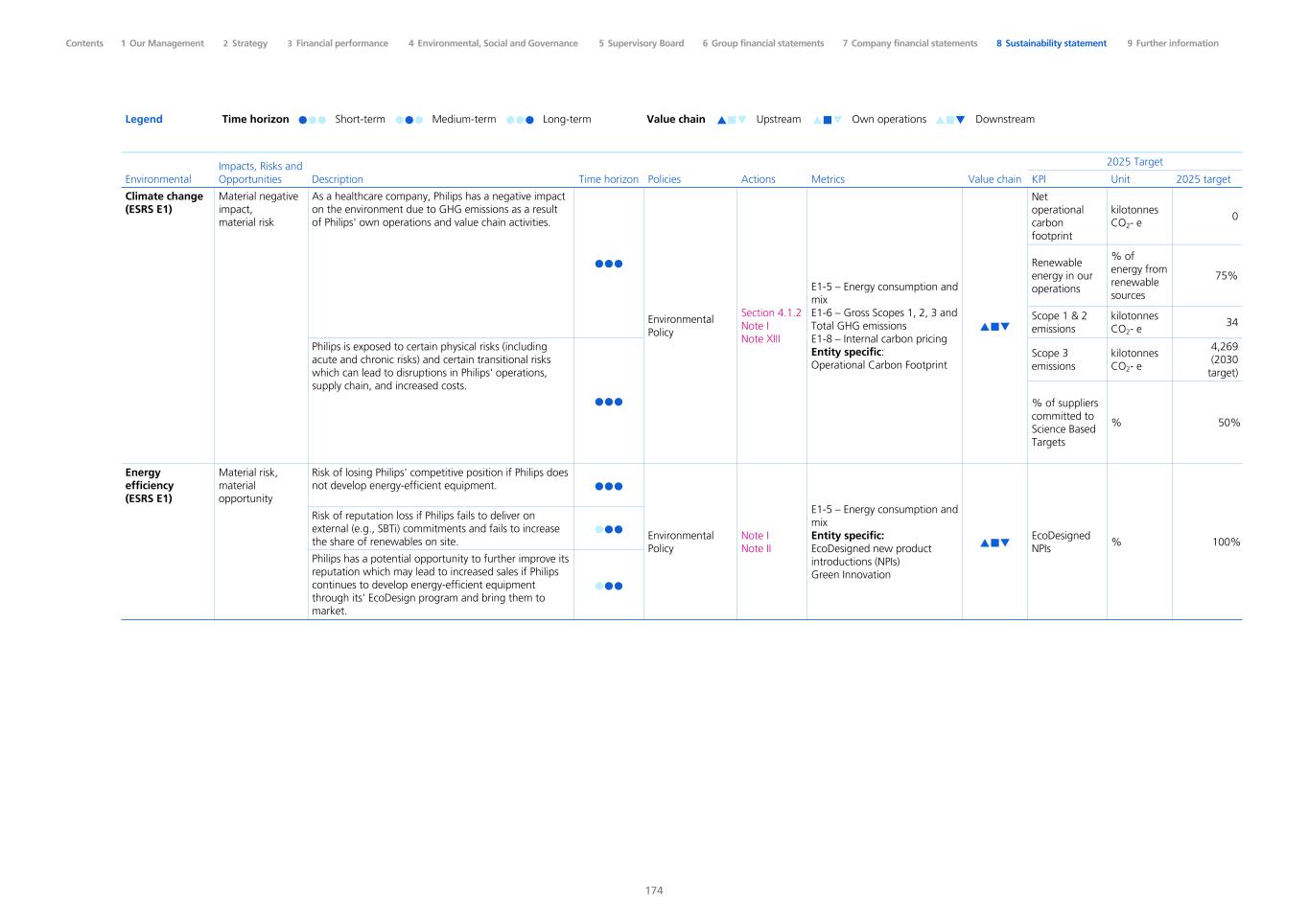Go to 5 Supervisory Board
Viewport: 1309px width, 924px height.
pyautogui.click(x=642, y=43)
